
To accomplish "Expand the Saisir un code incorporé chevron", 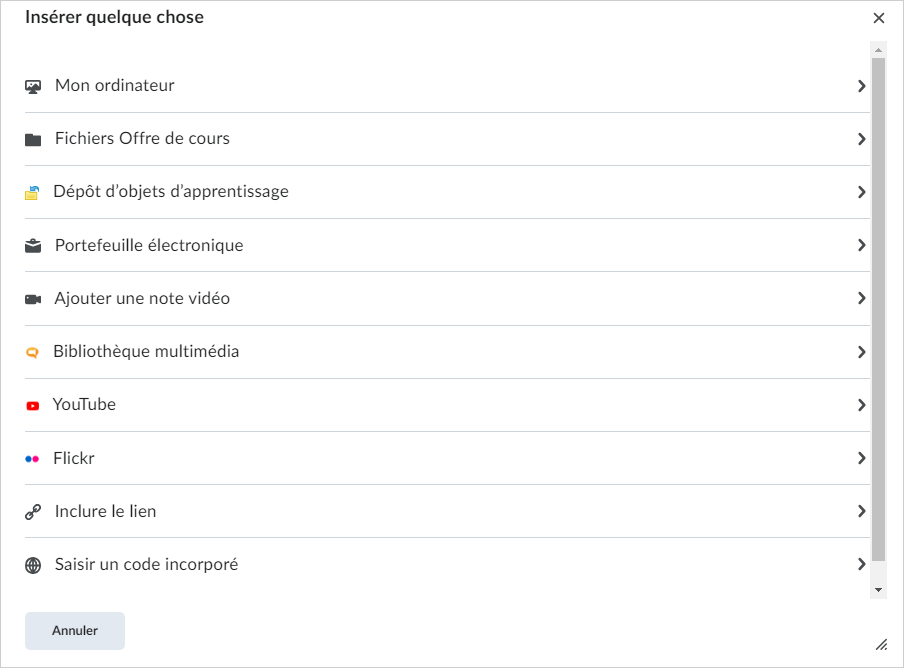I will [861, 564].
